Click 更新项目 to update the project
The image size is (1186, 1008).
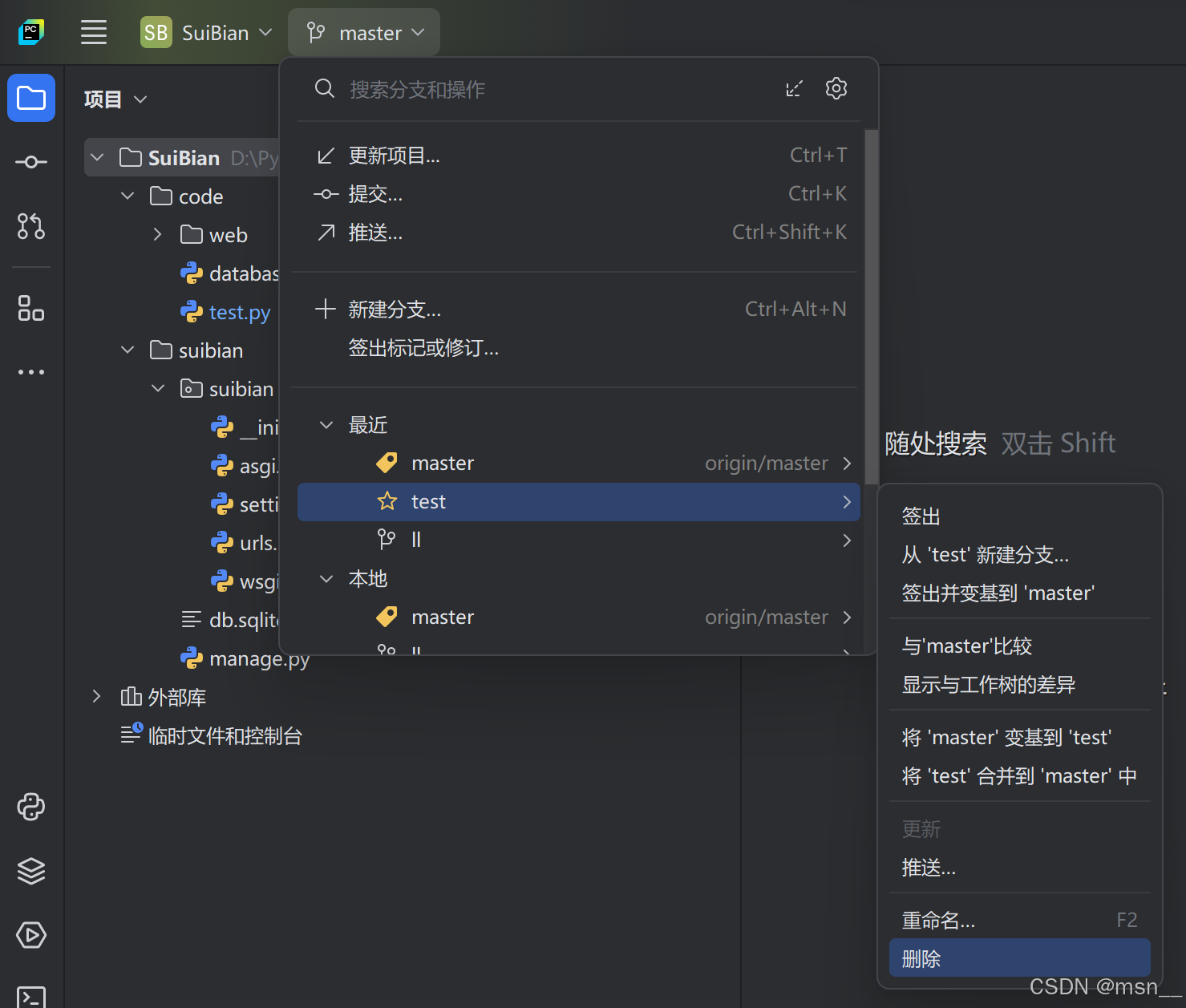[394, 155]
